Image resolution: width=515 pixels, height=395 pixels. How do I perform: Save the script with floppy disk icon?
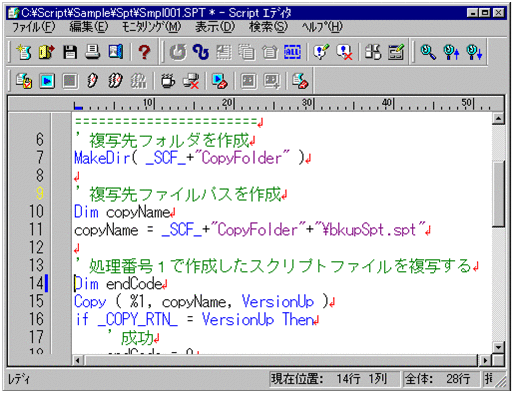pyautogui.click(x=70, y=52)
